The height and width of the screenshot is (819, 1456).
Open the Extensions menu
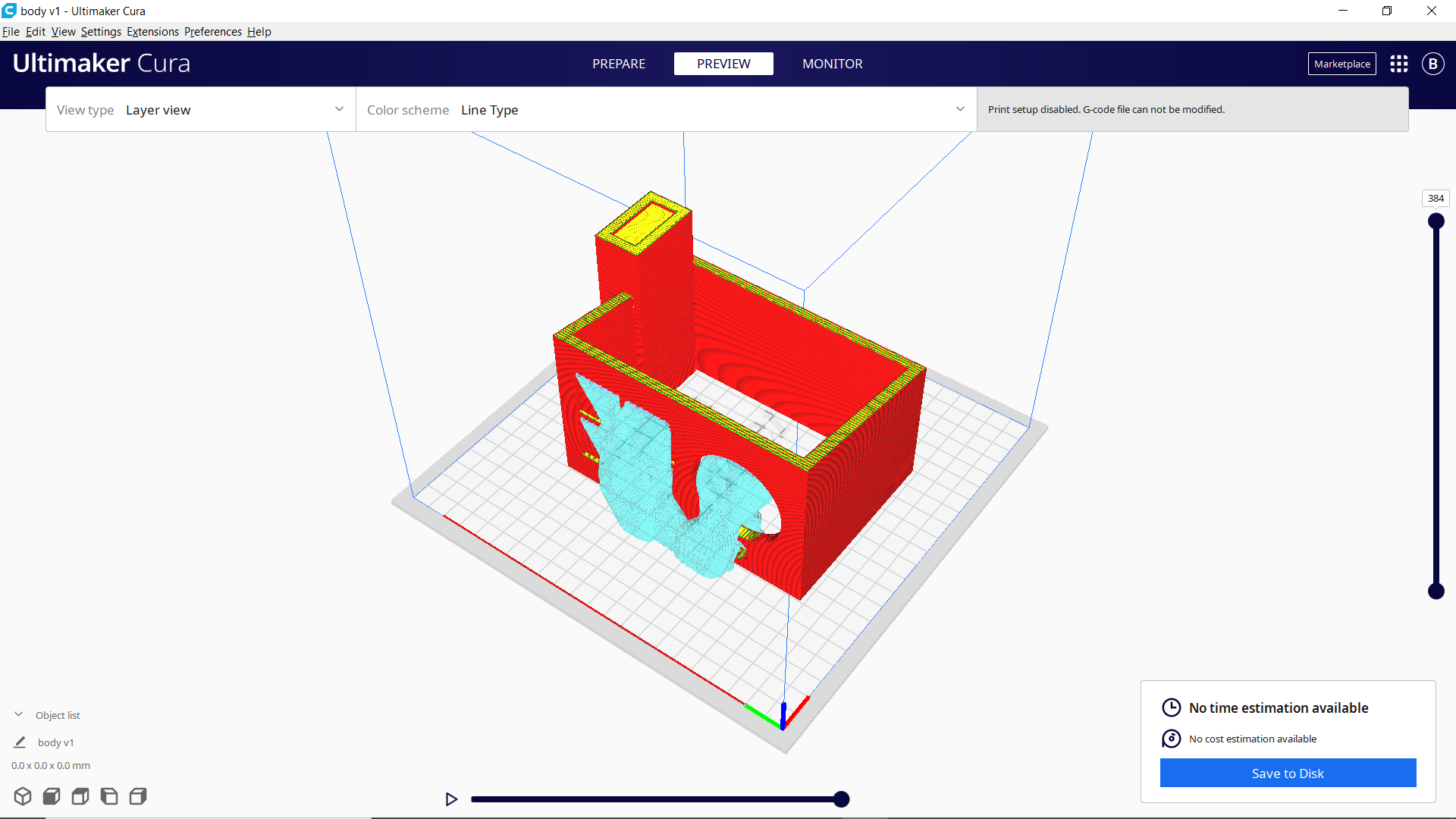point(152,32)
